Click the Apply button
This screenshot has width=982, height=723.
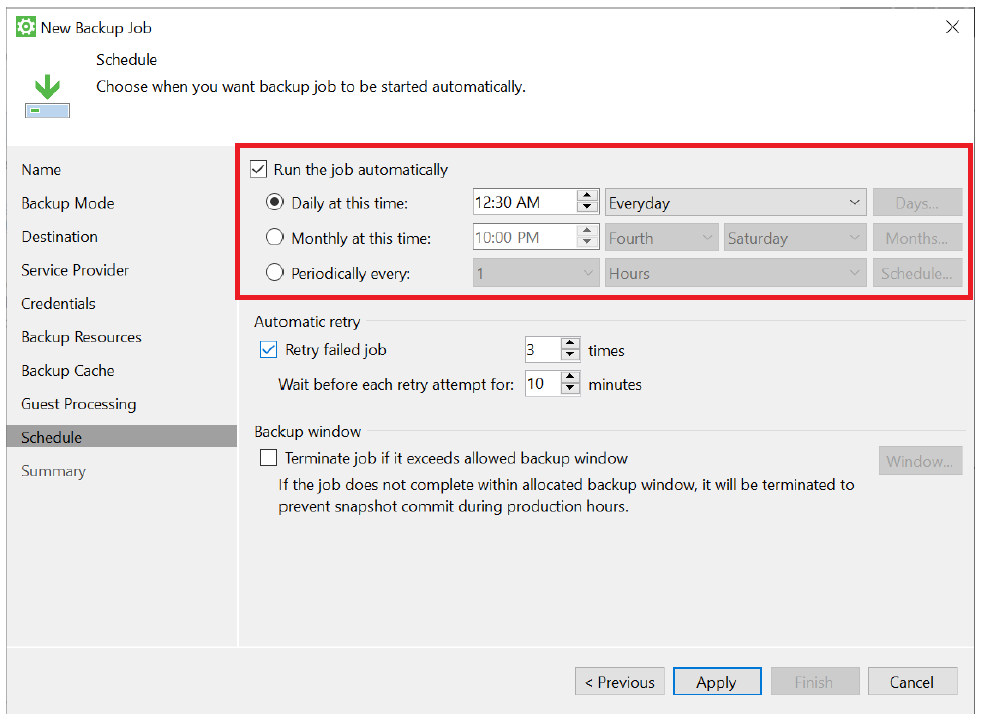click(717, 682)
